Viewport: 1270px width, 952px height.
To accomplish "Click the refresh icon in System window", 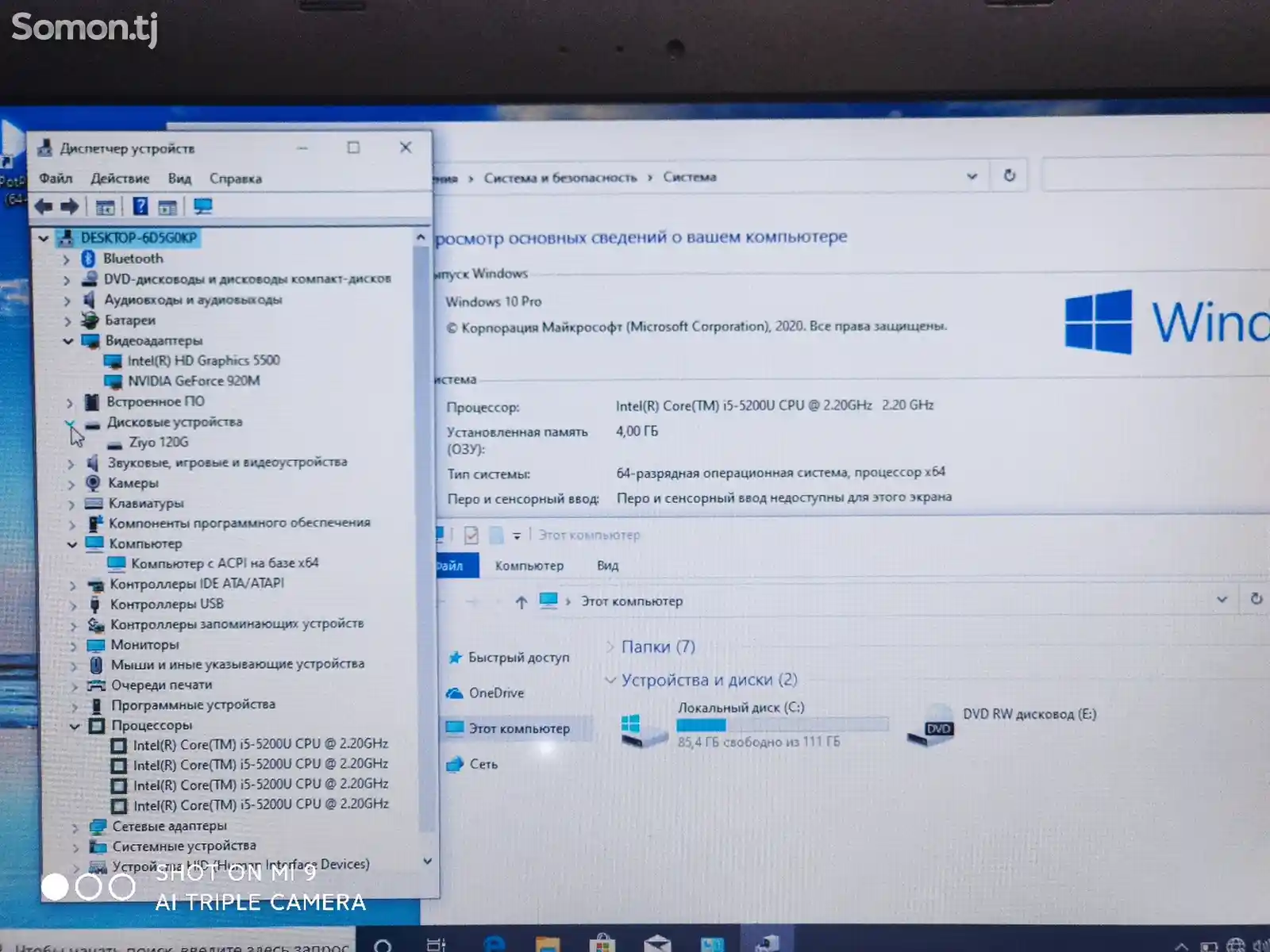I will click(x=1009, y=175).
